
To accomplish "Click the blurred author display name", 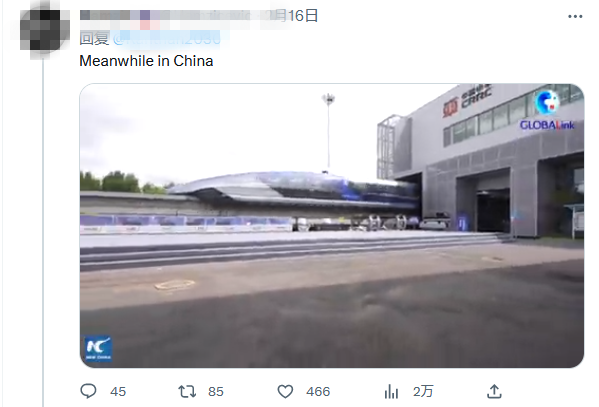I will click(x=176, y=16).
